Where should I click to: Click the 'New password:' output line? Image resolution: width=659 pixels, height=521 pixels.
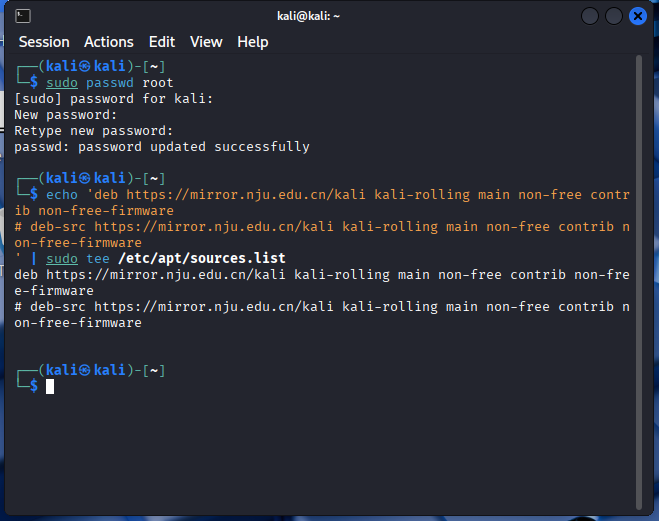pyautogui.click(x=66, y=115)
